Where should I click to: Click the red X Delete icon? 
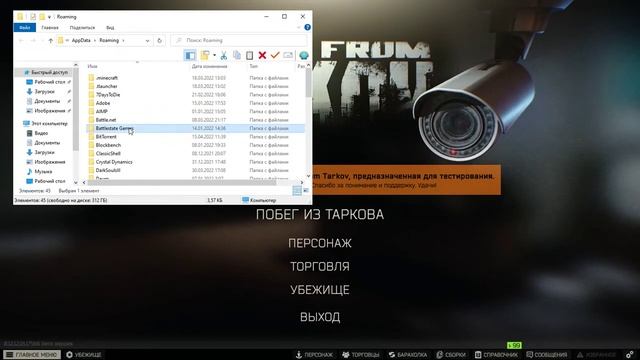click(x=262, y=55)
